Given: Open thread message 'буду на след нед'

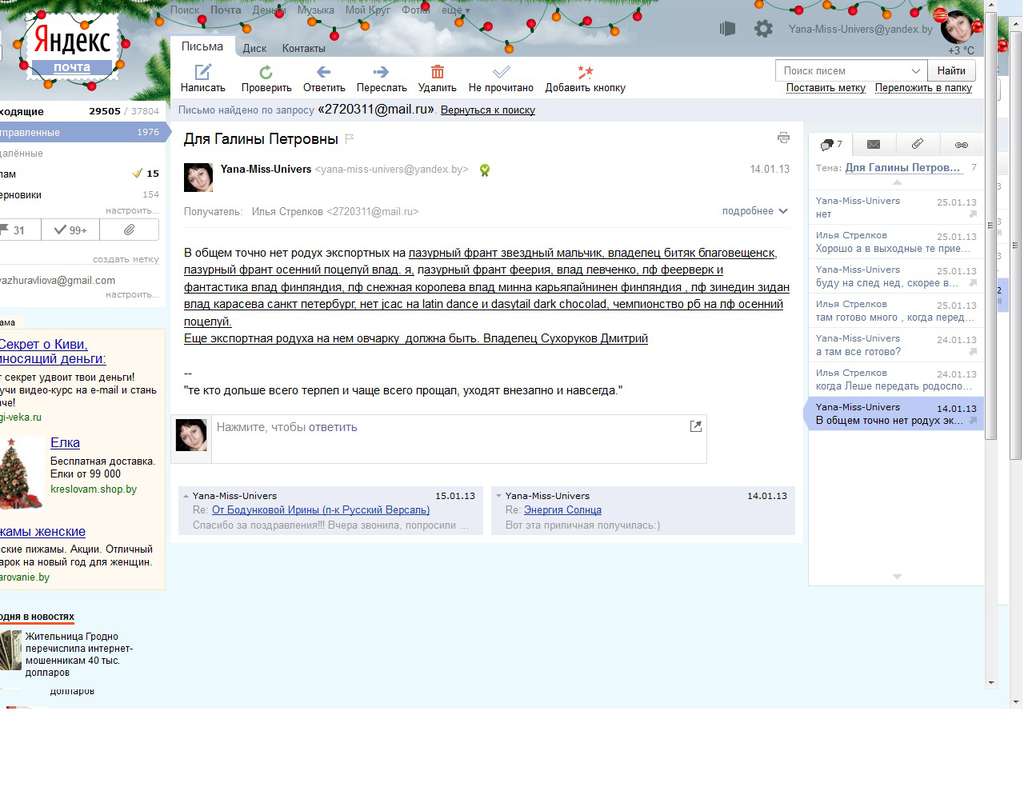Looking at the screenshot, I should tap(896, 276).
